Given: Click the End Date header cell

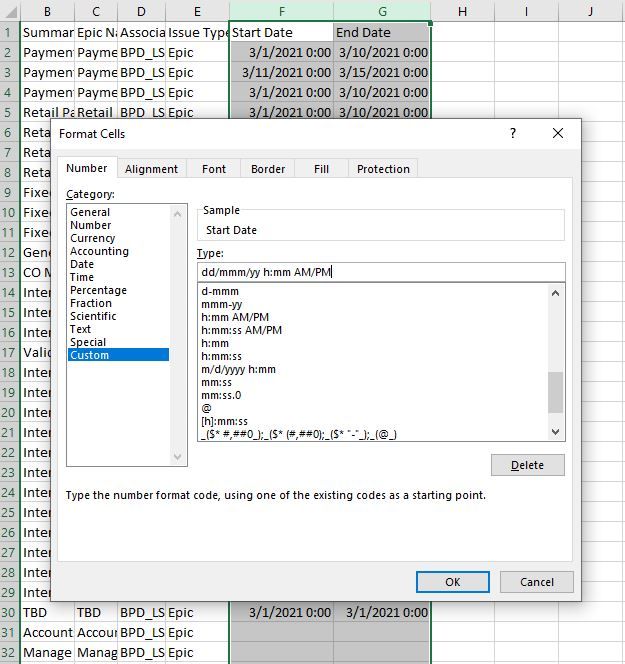Looking at the screenshot, I should tap(382, 33).
